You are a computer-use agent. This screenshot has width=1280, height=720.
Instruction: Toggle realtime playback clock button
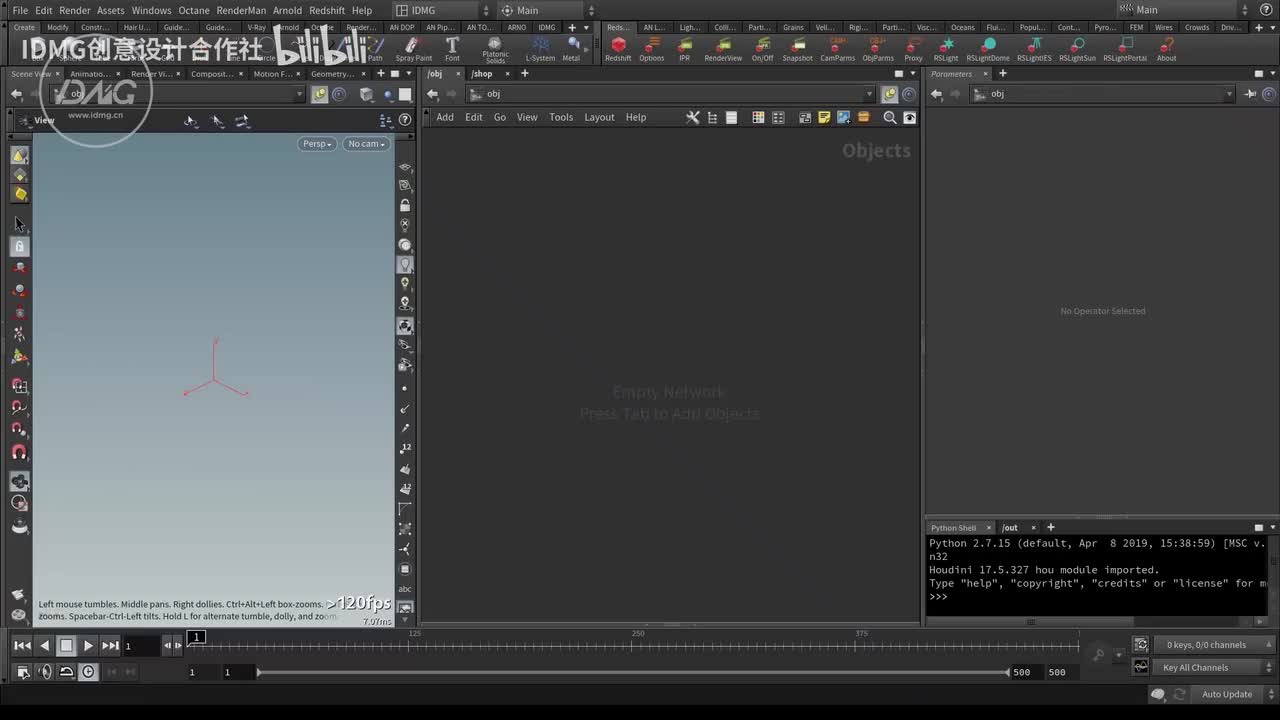tap(89, 672)
